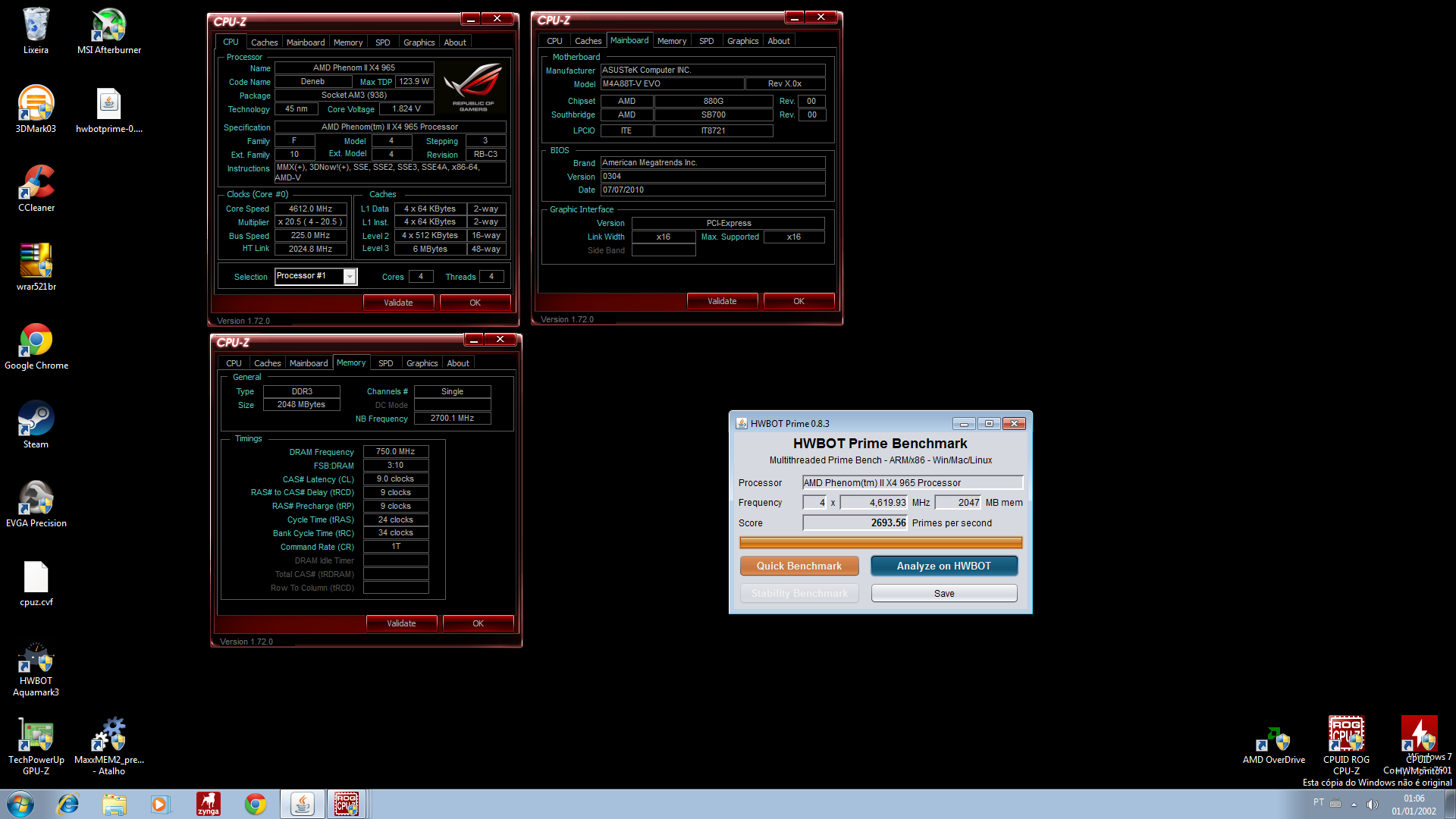
Task: Click Analyze on HWBOT button
Action: click(944, 566)
